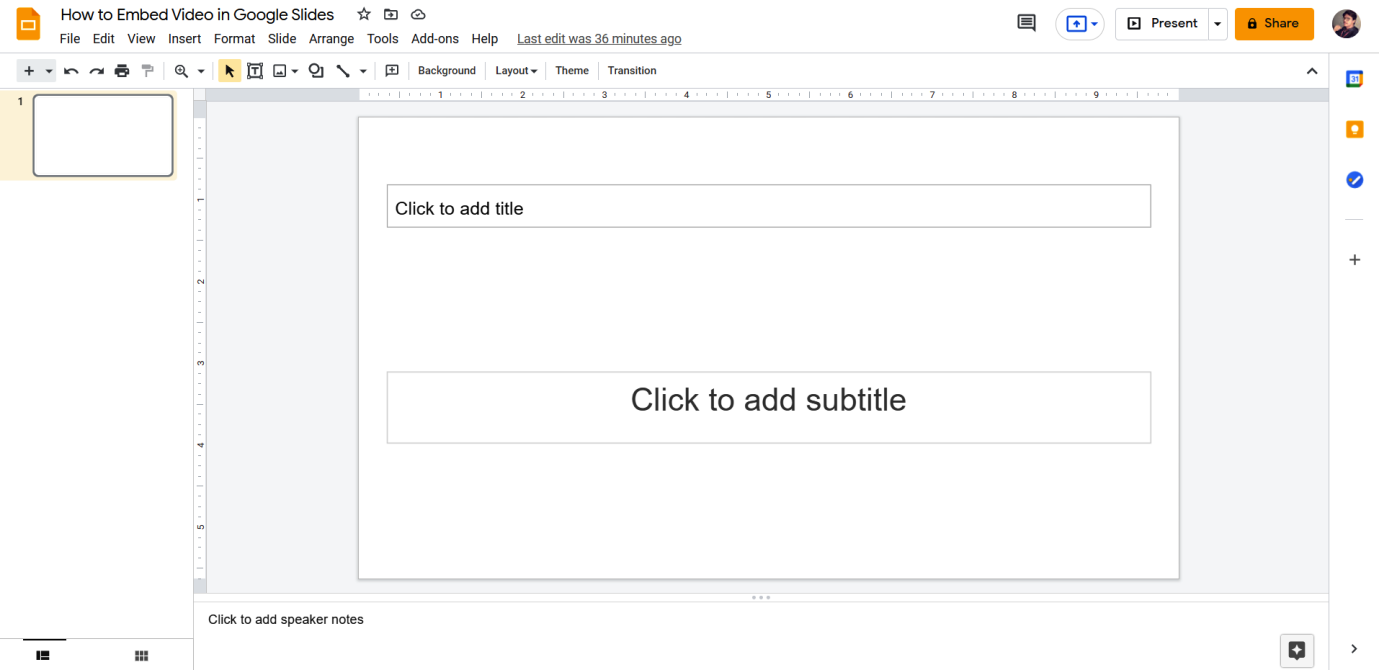Hide the menus with the collapse arrow
The width and height of the screenshot is (1379, 670).
tap(1312, 71)
